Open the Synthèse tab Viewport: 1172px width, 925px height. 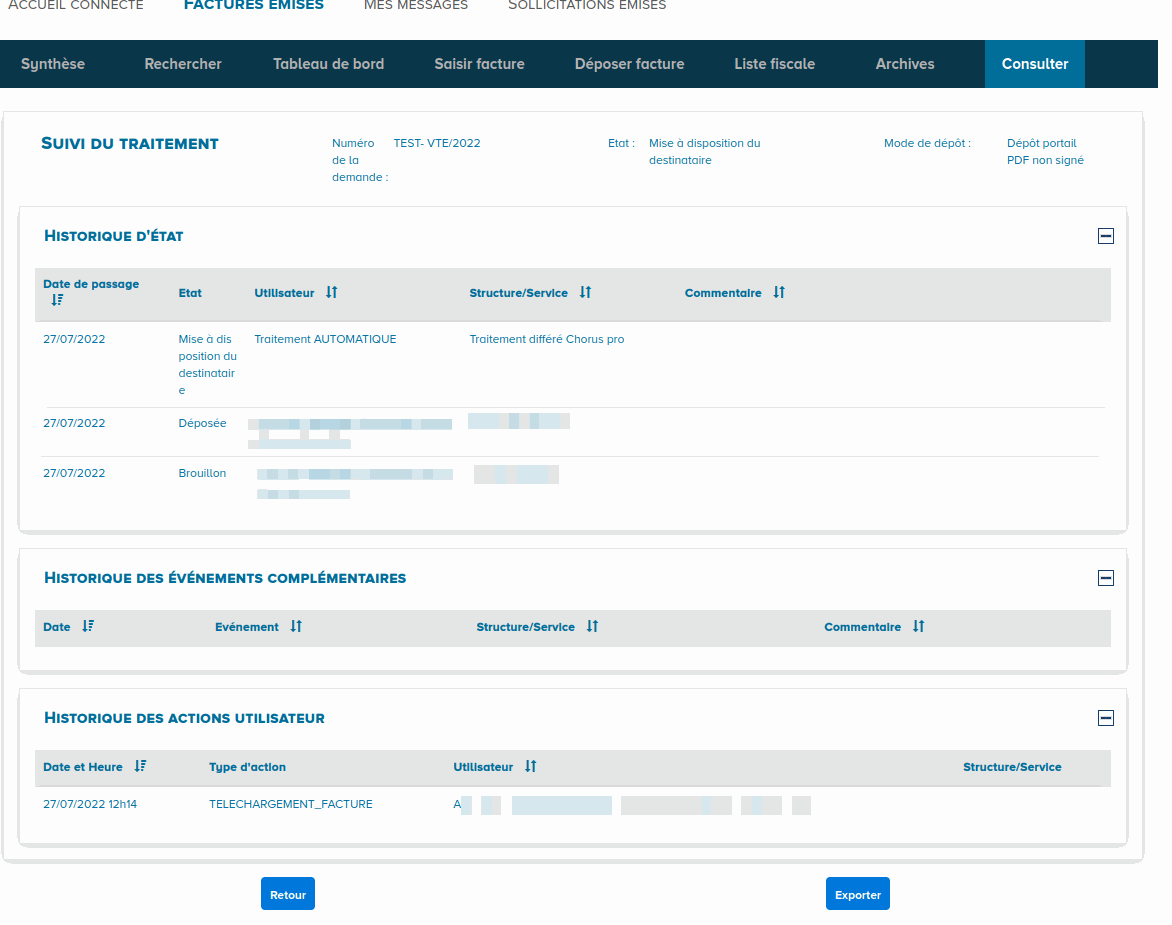point(53,64)
